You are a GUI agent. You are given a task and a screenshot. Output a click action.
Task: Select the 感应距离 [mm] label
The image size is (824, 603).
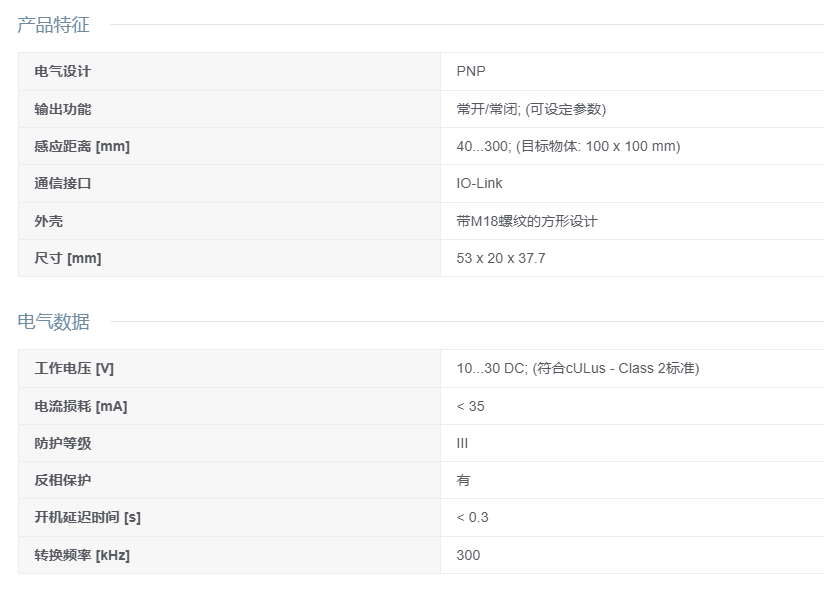pyautogui.click(x=82, y=146)
